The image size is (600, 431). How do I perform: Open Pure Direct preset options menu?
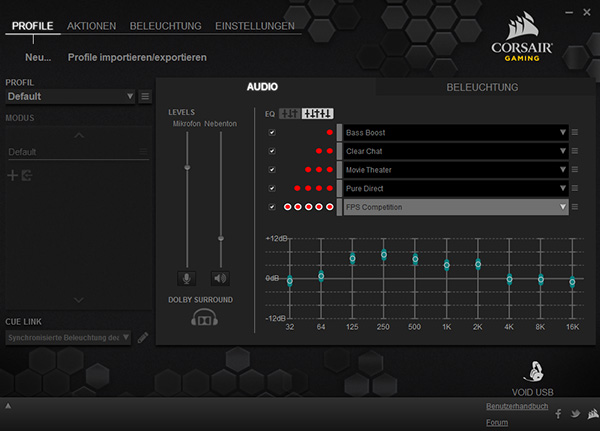click(x=574, y=188)
